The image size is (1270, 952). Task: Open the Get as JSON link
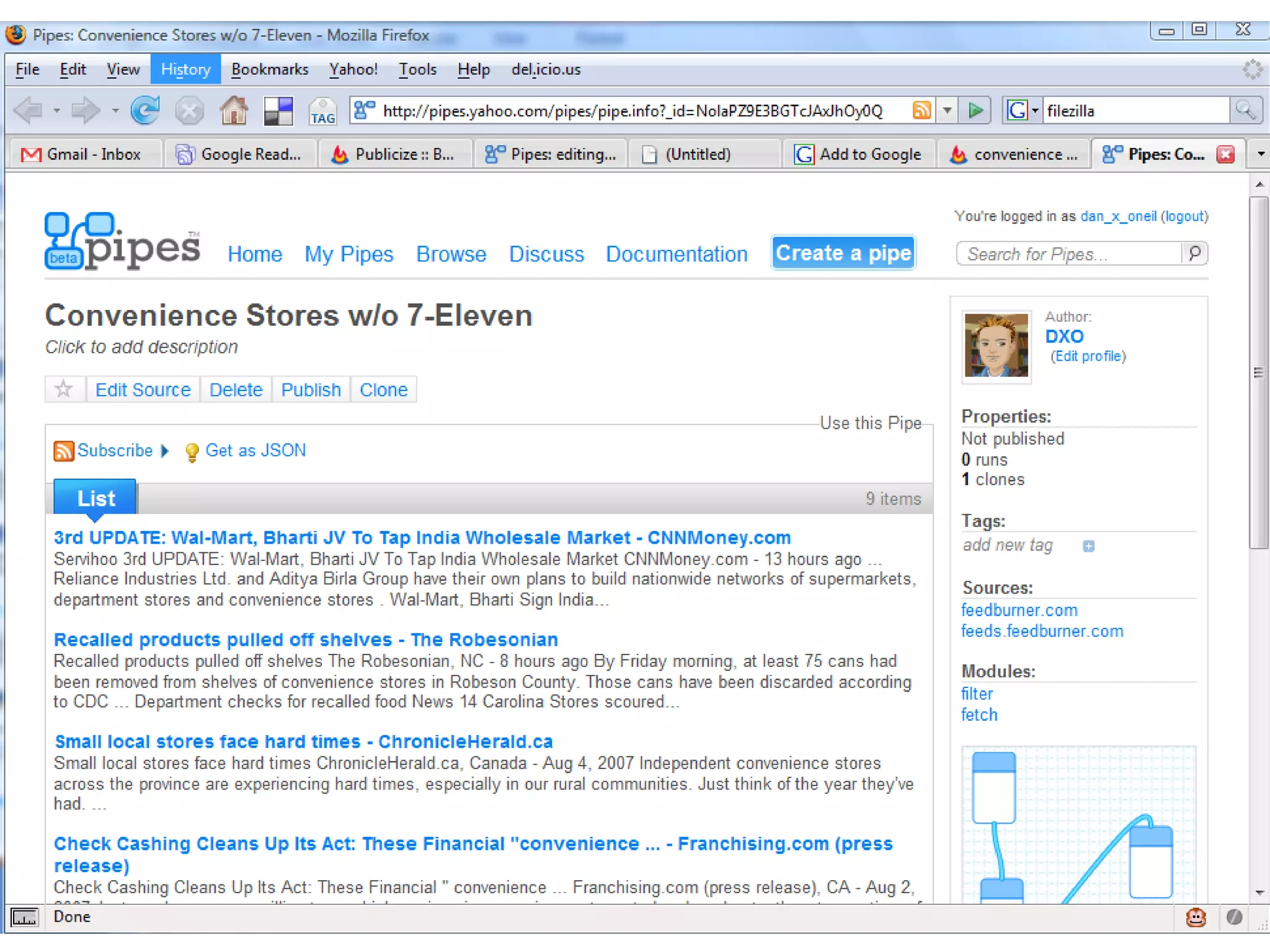[x=255, y=451]
